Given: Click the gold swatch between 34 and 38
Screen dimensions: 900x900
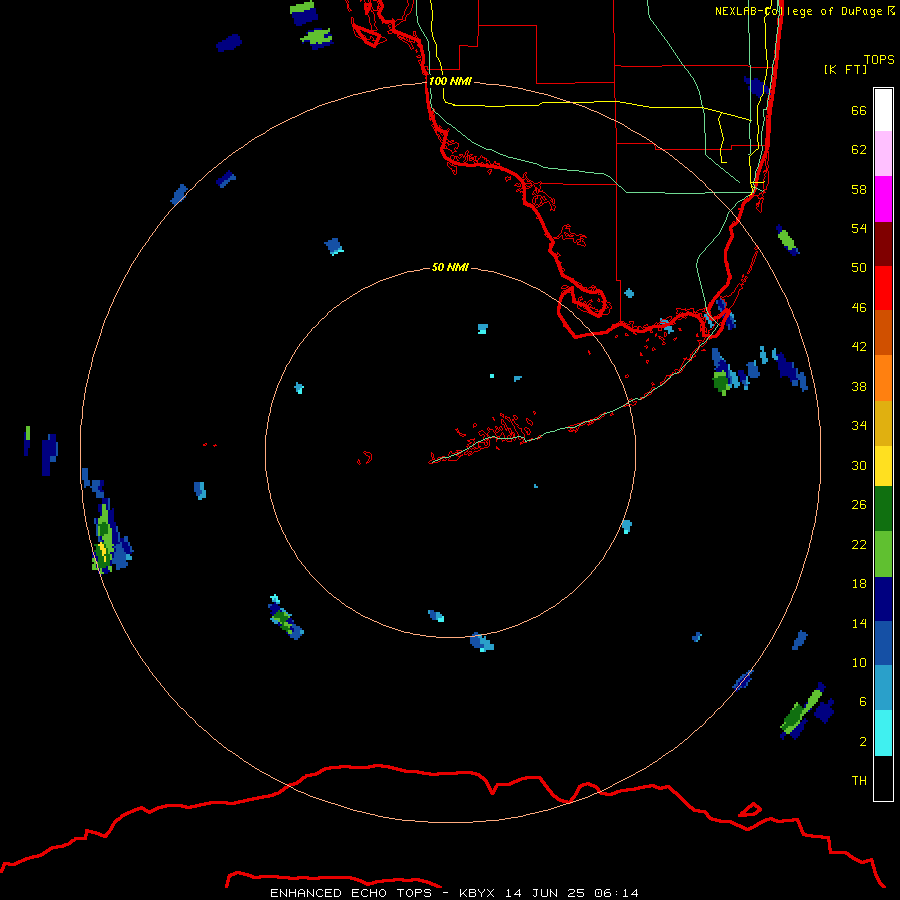Looking at the screenshot, I should point(883,424).
